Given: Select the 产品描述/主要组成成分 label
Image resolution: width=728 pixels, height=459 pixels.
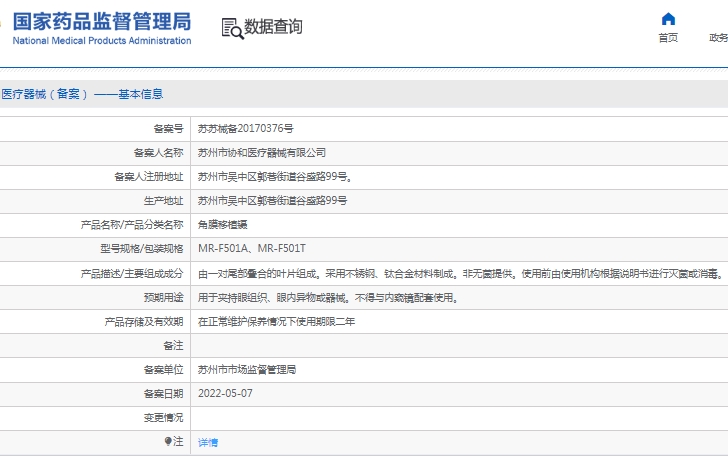Looking at the screenshot, I should 132,274.
